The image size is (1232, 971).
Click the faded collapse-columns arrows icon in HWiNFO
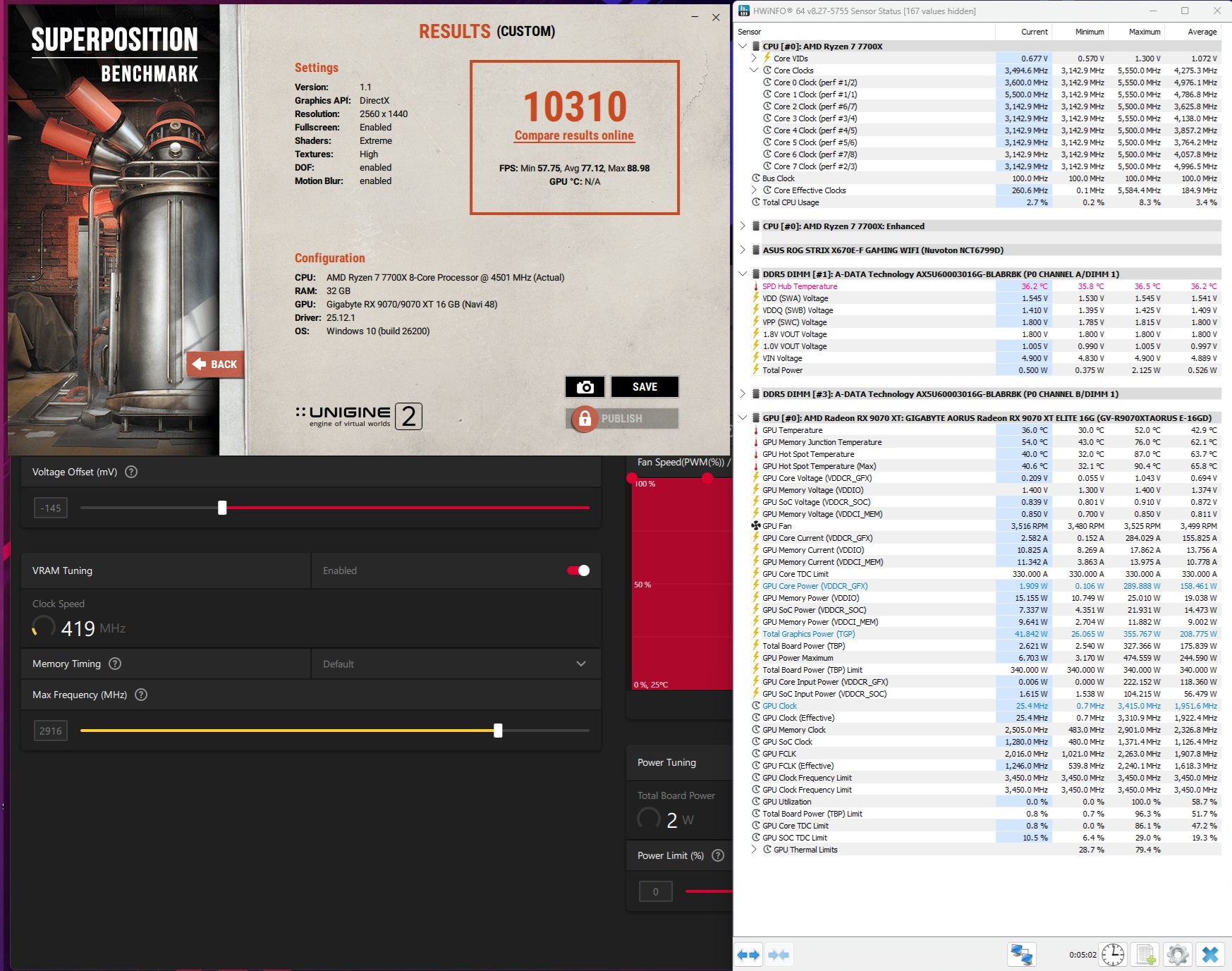(779, 955)
